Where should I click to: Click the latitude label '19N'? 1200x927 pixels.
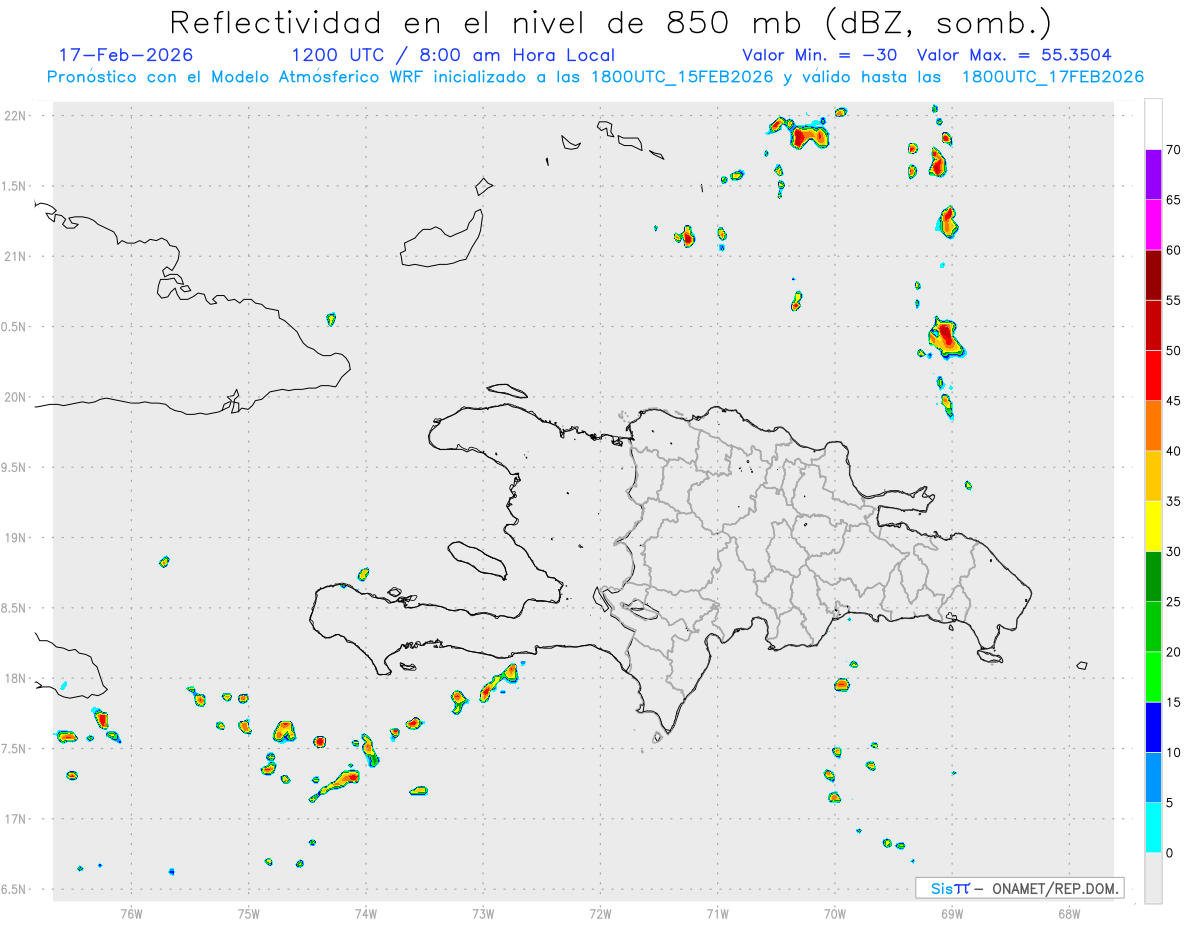17,538
